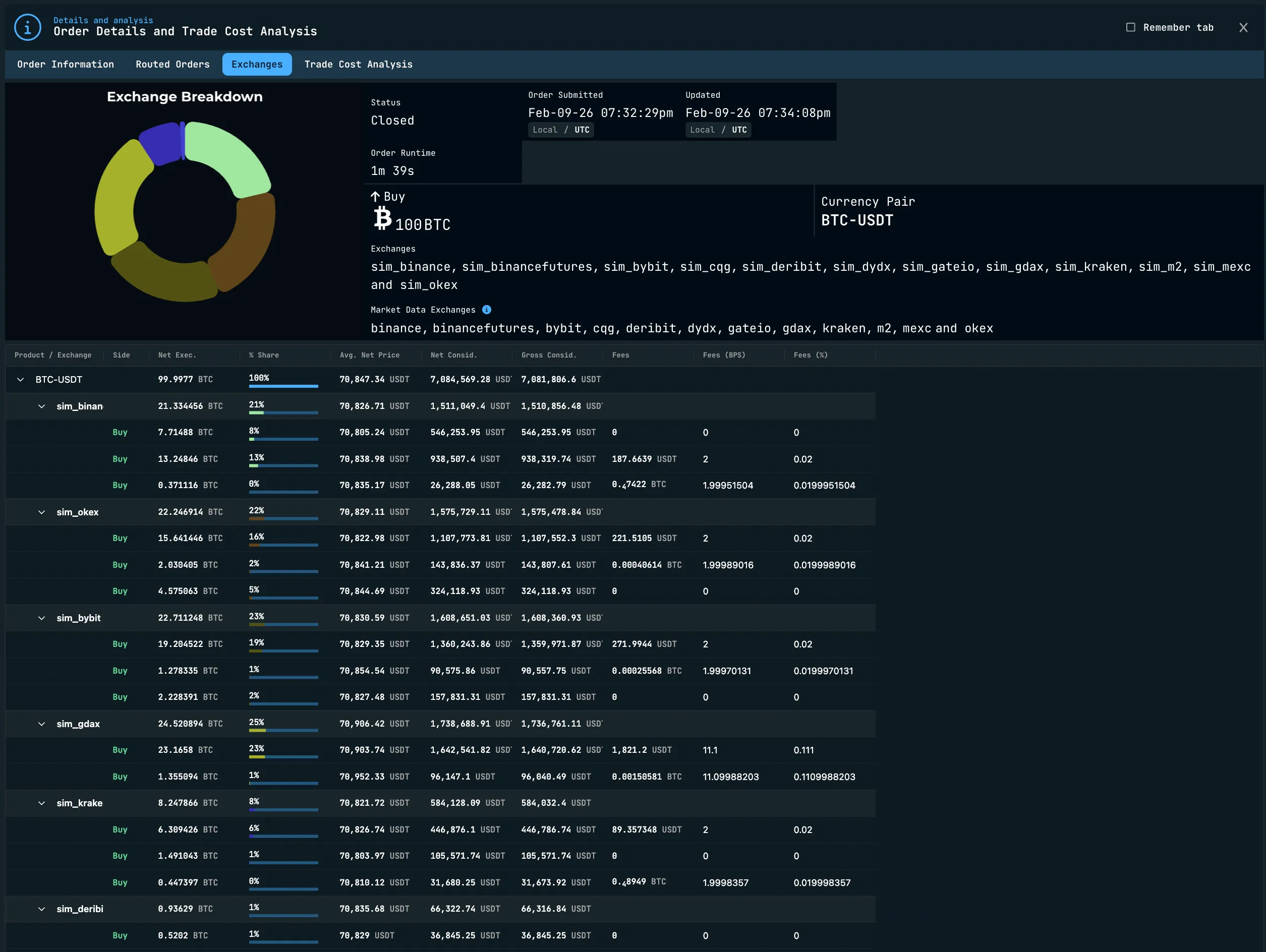Click the dark olive donut chart segment

[163, 276]
